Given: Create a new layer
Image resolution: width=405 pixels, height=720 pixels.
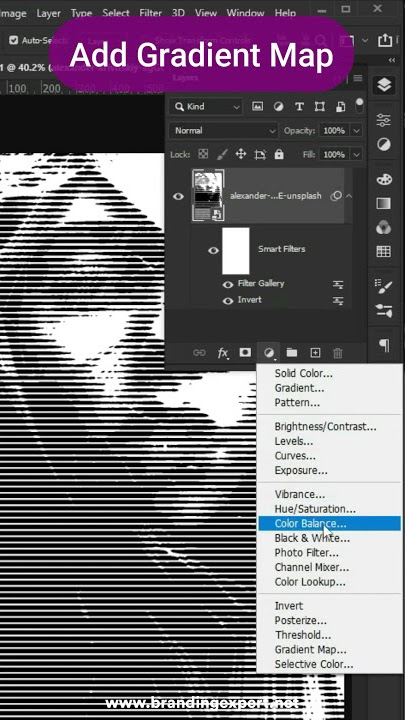Looking at the screenshot, I should point(315,353).
